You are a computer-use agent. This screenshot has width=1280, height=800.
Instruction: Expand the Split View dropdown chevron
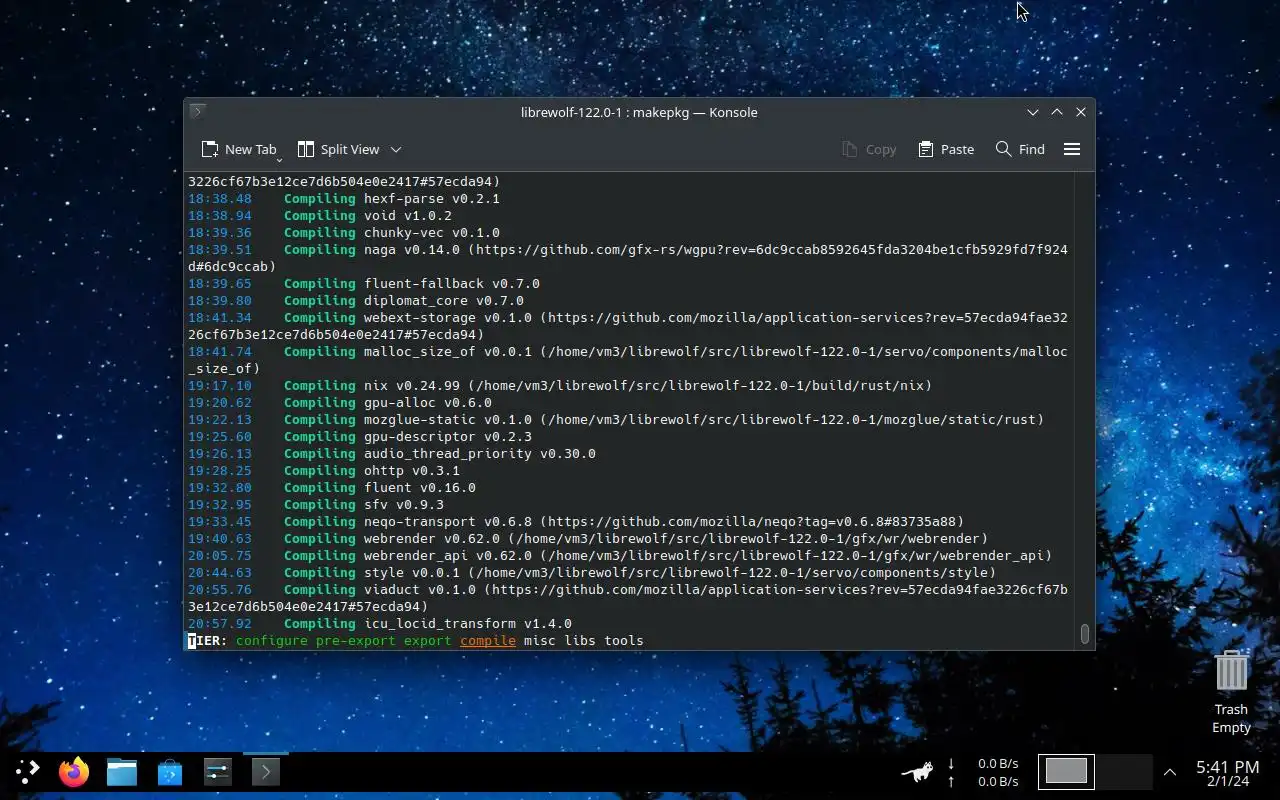click(396, 149)
